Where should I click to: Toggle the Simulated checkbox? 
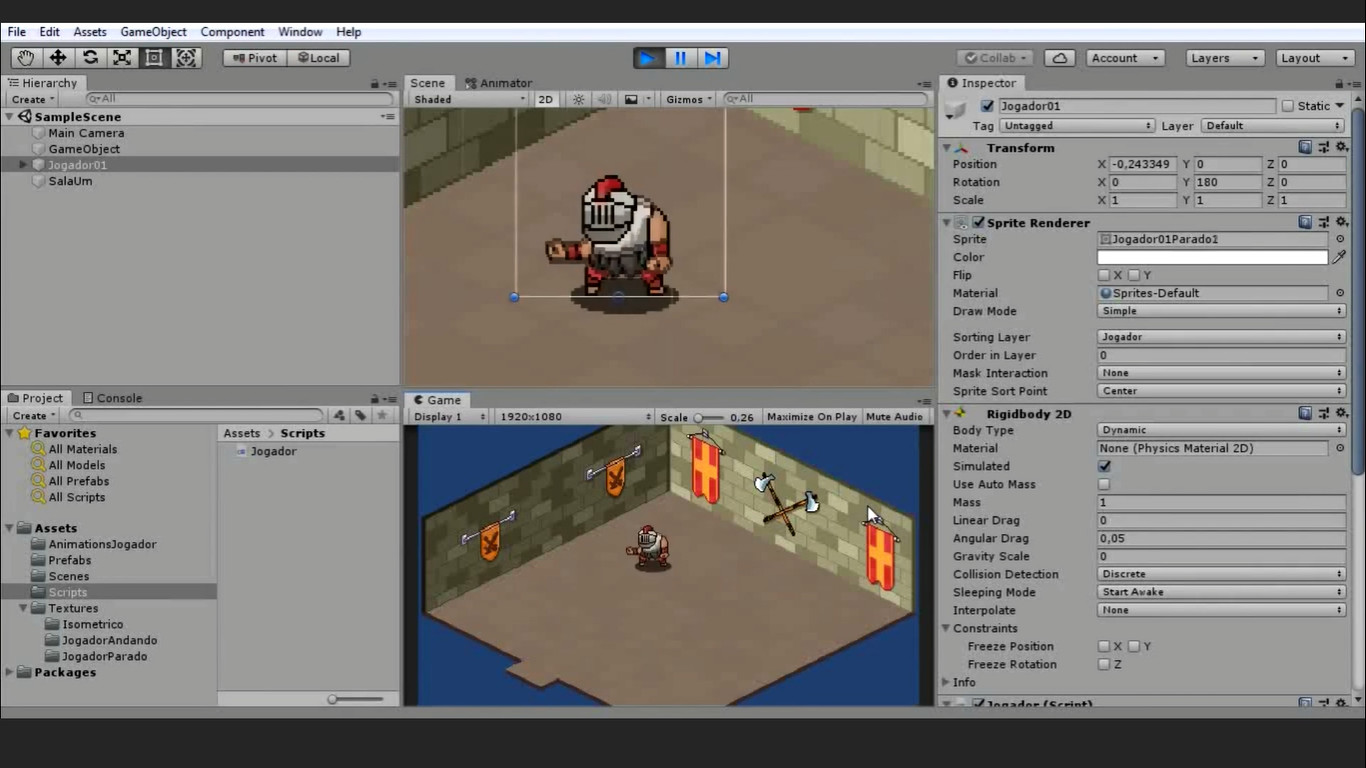[1104, 466]
